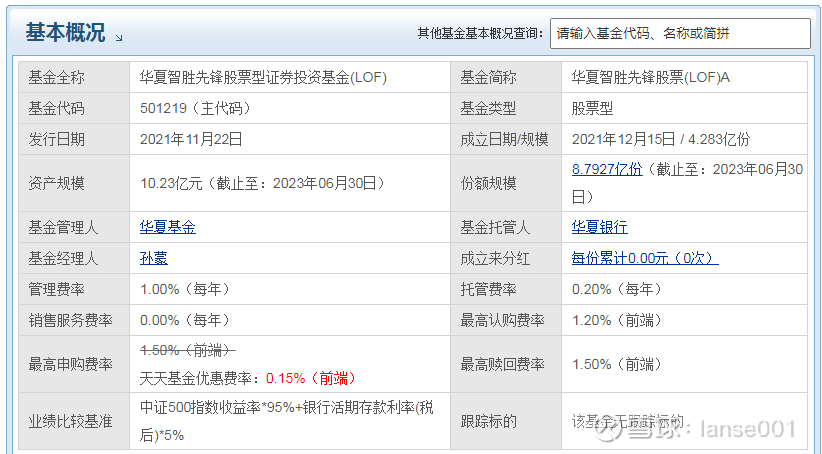Screen dimensions: 822x454
Task: Click the 份额规模 label cell
Action: point(506,183)
